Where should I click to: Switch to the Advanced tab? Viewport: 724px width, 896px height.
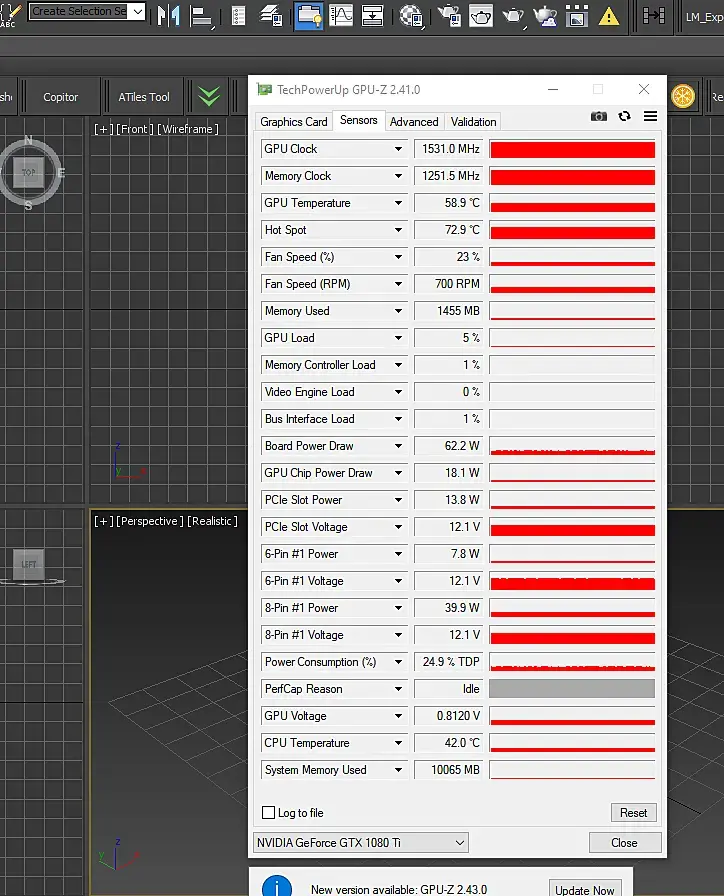(414, 122)
